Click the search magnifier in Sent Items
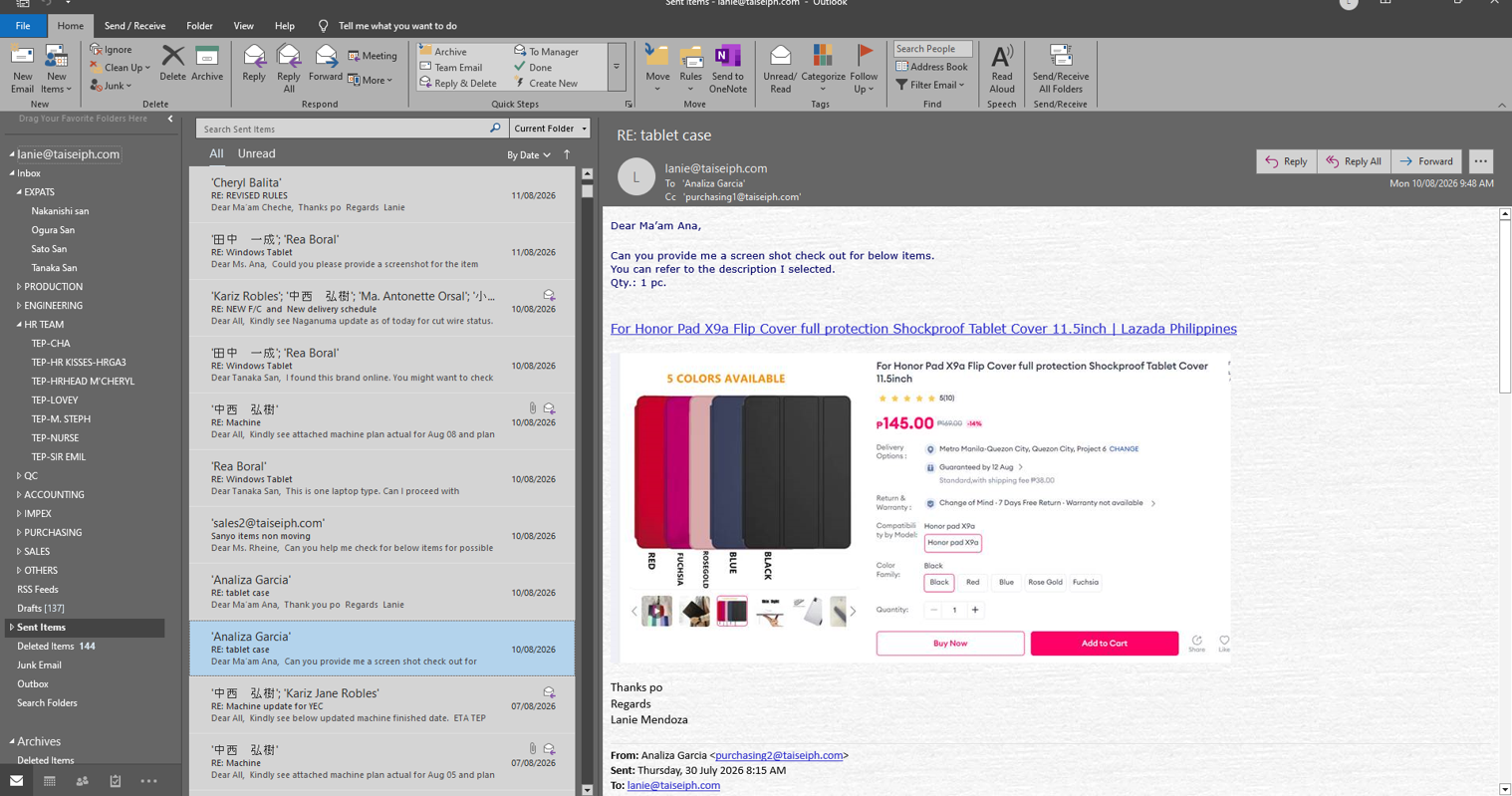This screenshot has height=796, width=1512. coord(495,129)
